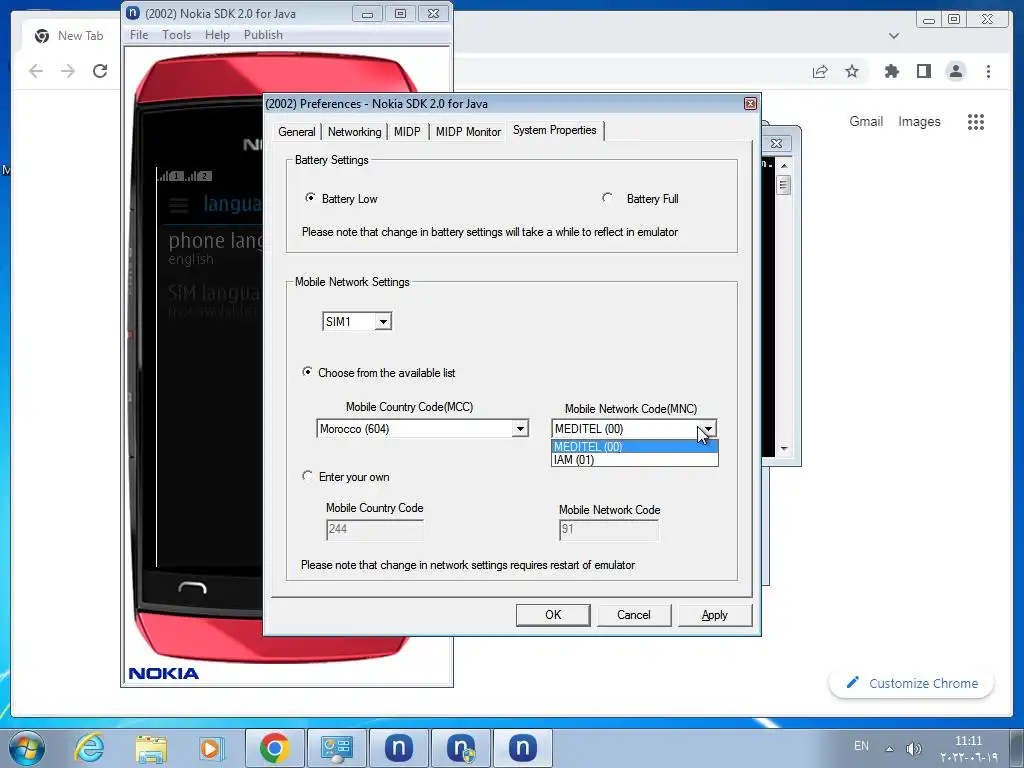
Task: Click the Customize Chrome button
Action: pos(912,683)
